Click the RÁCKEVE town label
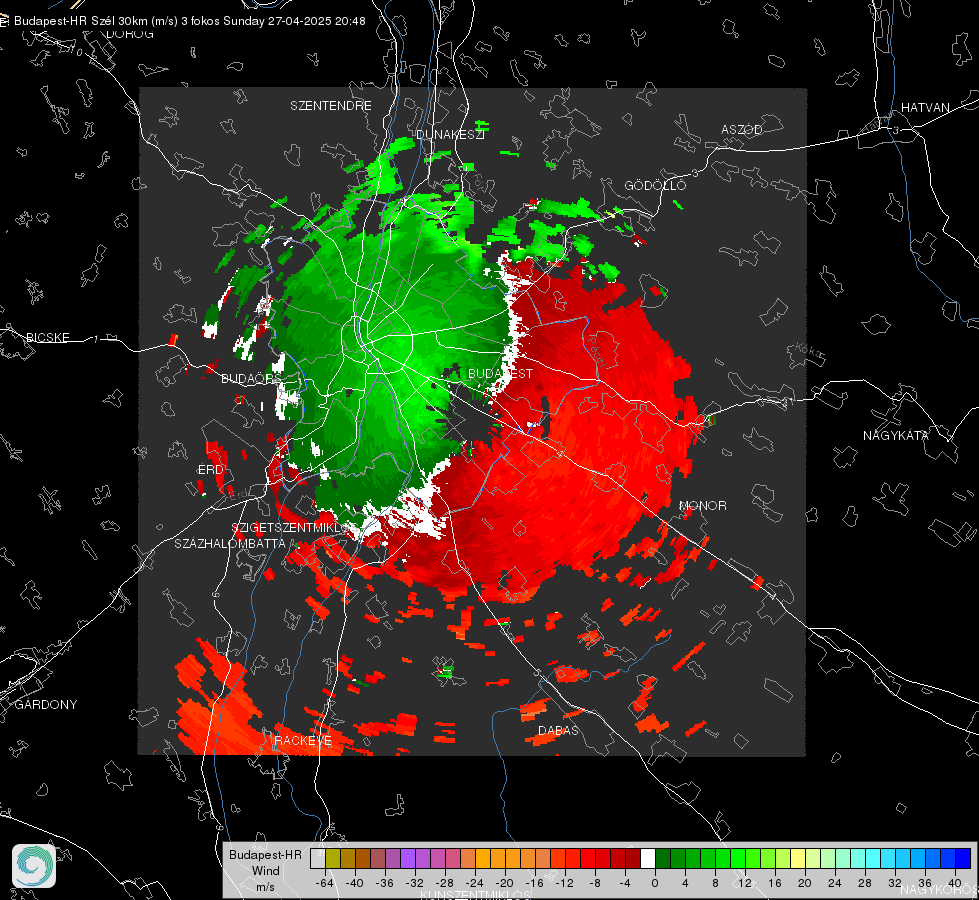The image size is (979, 900). coord(303,741)
